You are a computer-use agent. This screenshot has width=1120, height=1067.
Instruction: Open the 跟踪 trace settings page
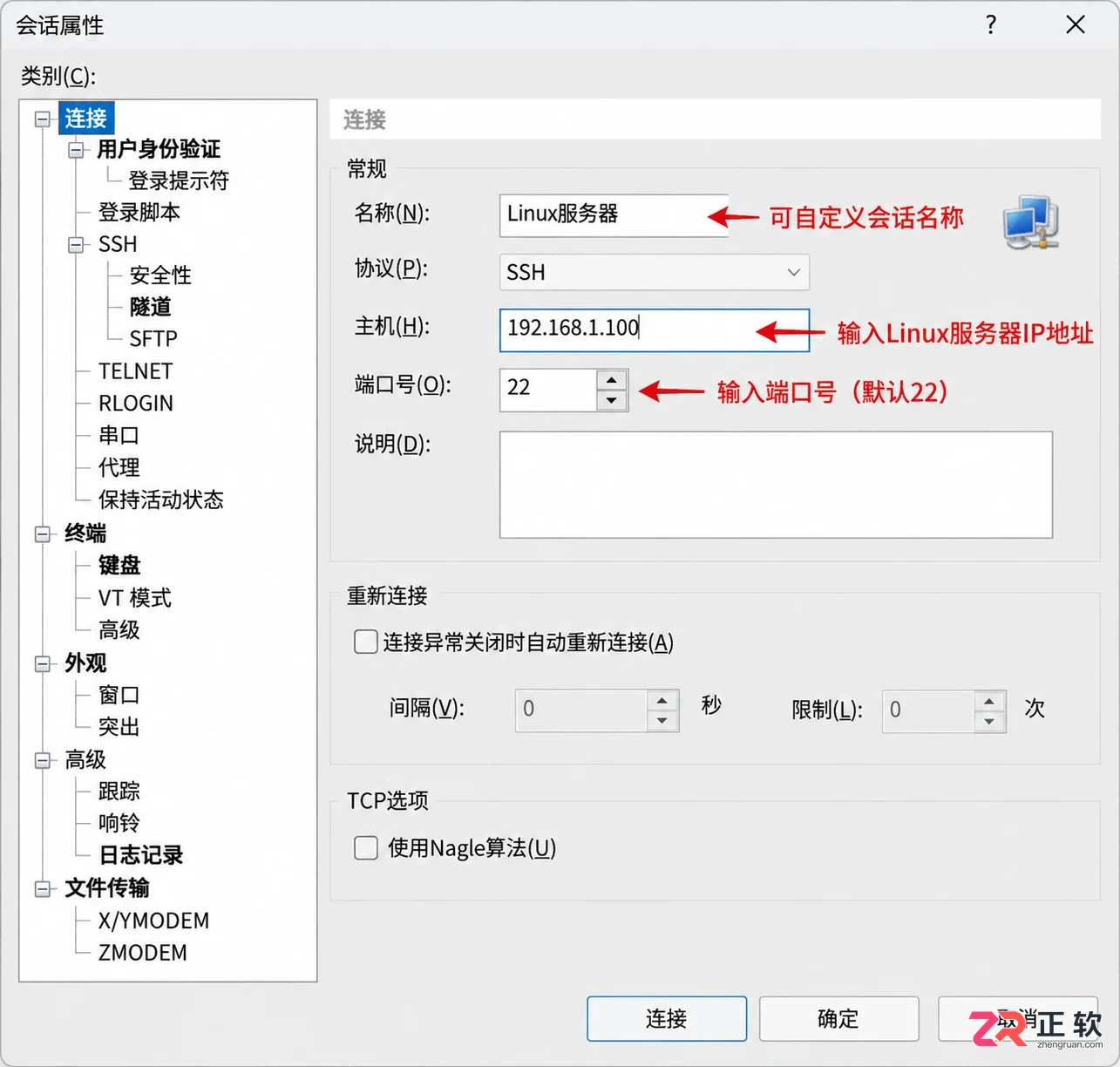(x=119, y=791)
